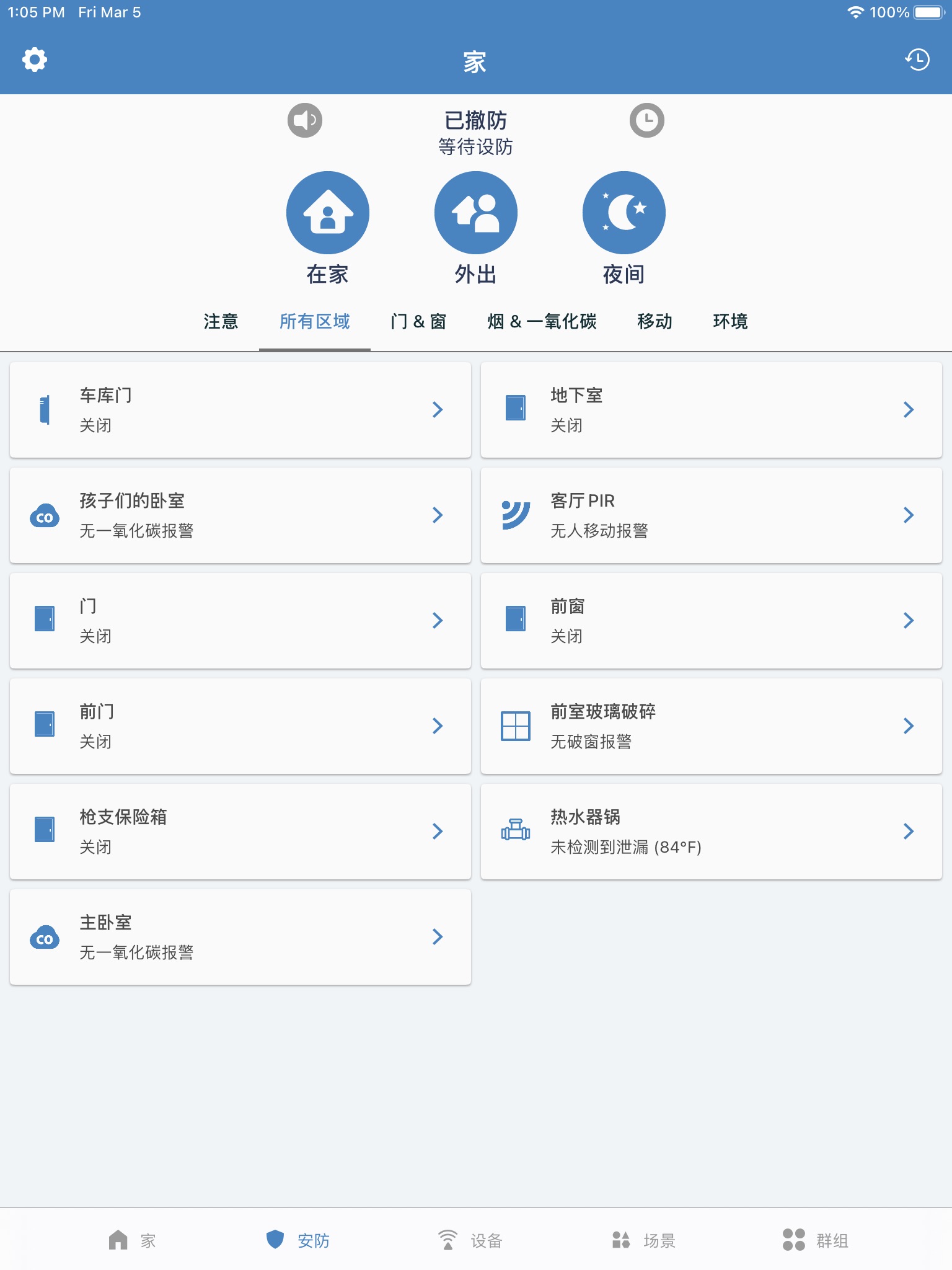Image resolution: width=952 pixels, height=1270 pixels.
Task: Expand 孩子们的卧室 details chevron
Action: [438, 515]
